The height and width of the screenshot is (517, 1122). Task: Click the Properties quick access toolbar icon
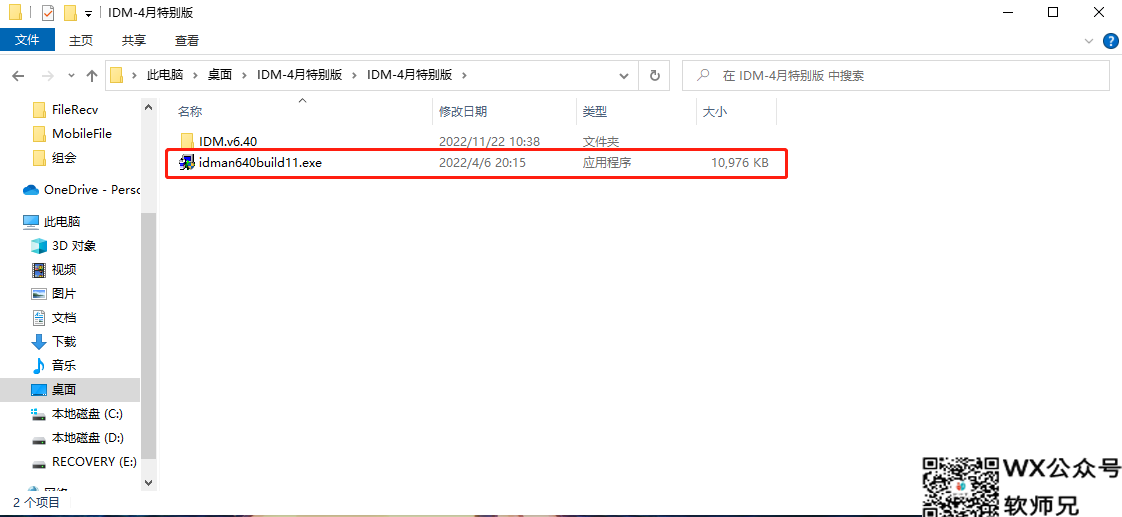(48, 13)
